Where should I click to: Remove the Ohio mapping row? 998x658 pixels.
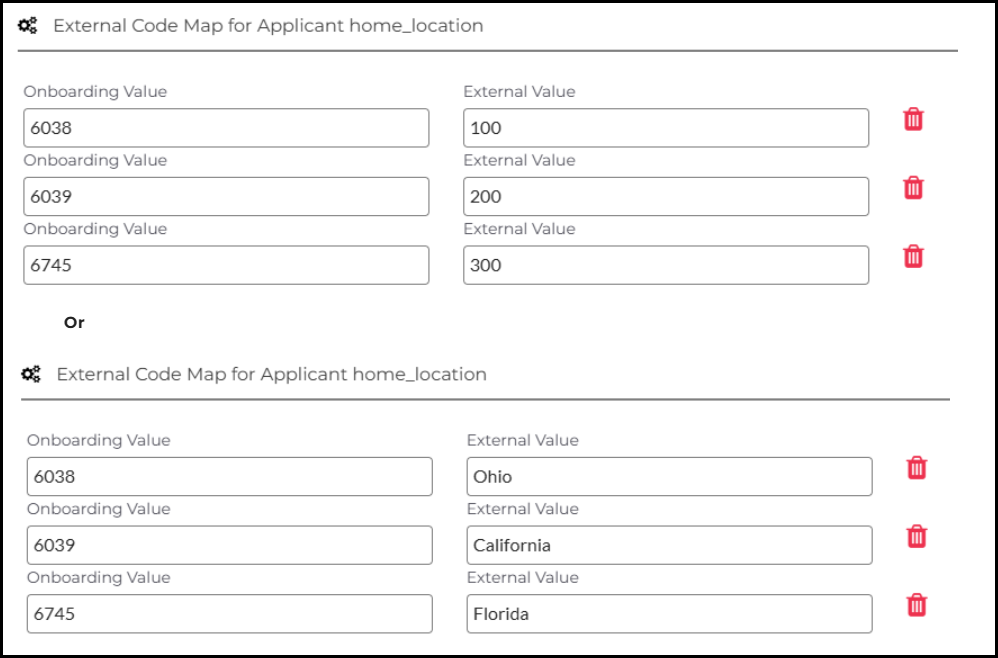pos(916,468)
